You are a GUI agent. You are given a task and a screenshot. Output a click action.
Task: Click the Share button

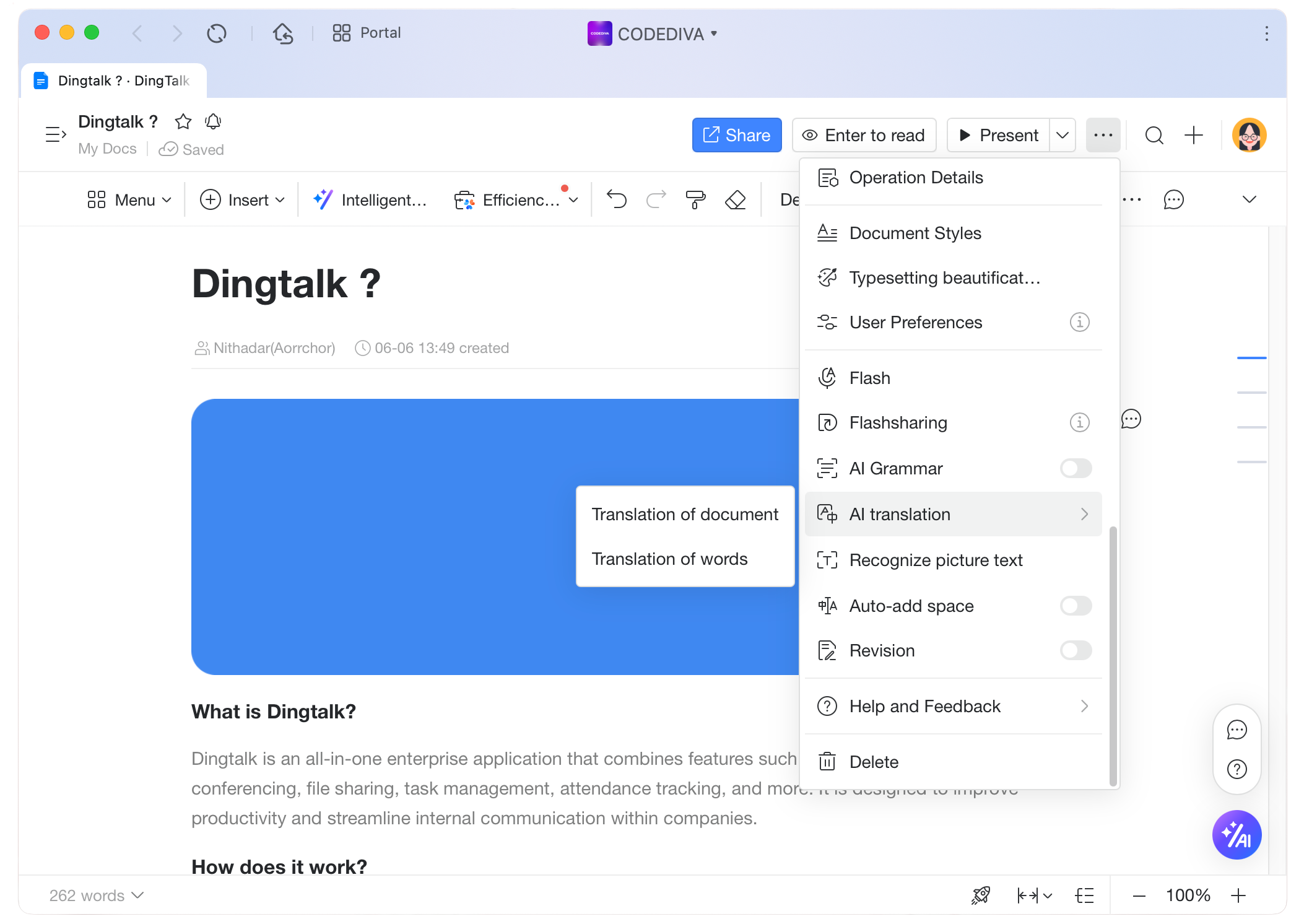737,135
